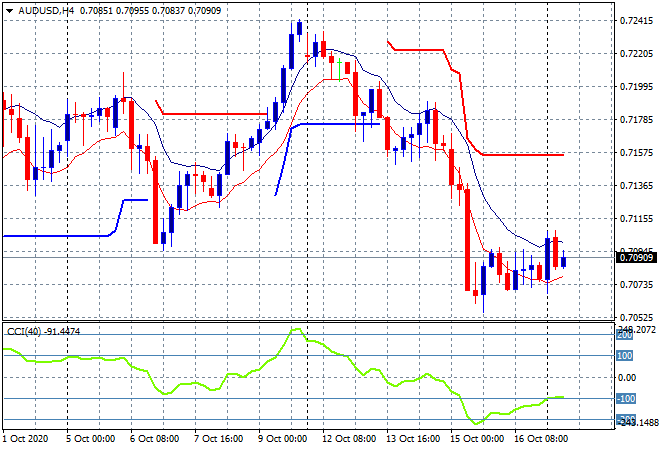Click the 13 Oct 16:00 time label
Screen dimensions: 660x450
[413, 439]
